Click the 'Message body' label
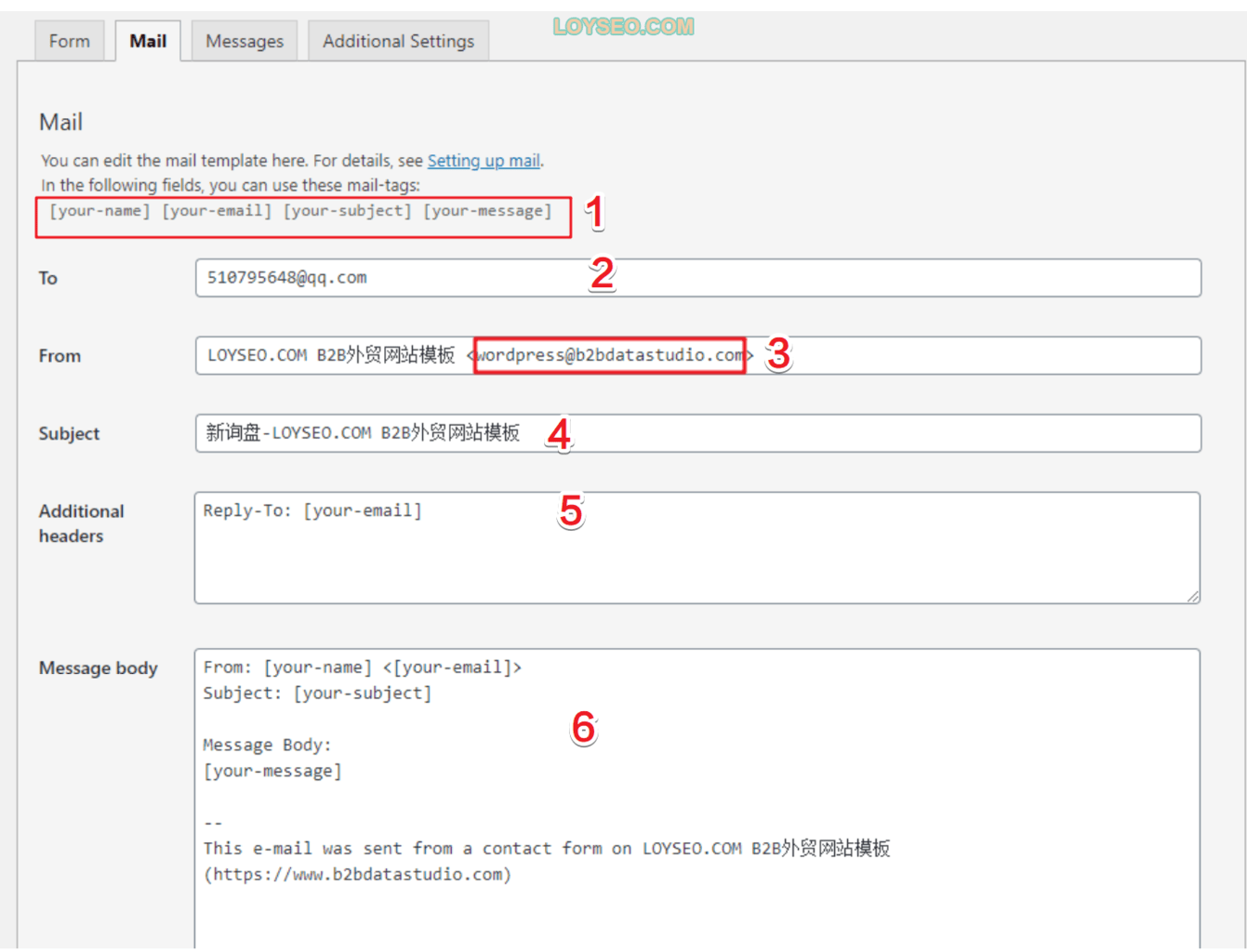The image size is (1247, 952). 98,668
